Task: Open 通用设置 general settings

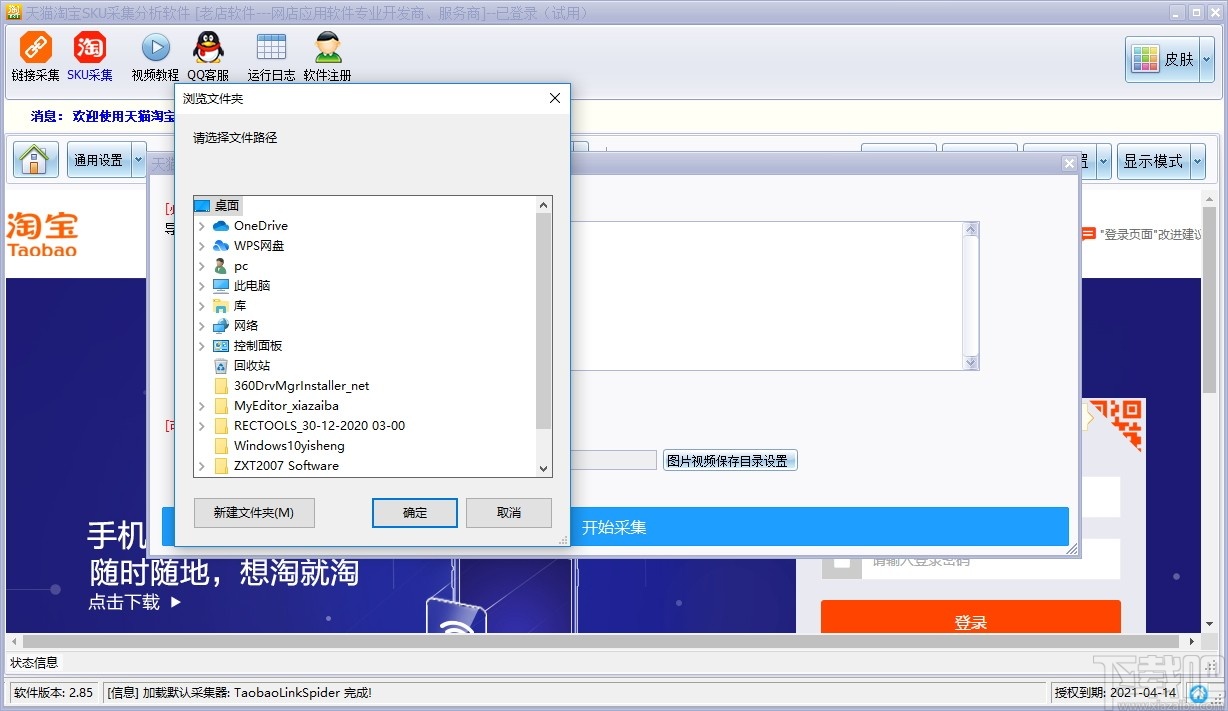Action: (99, 160)
